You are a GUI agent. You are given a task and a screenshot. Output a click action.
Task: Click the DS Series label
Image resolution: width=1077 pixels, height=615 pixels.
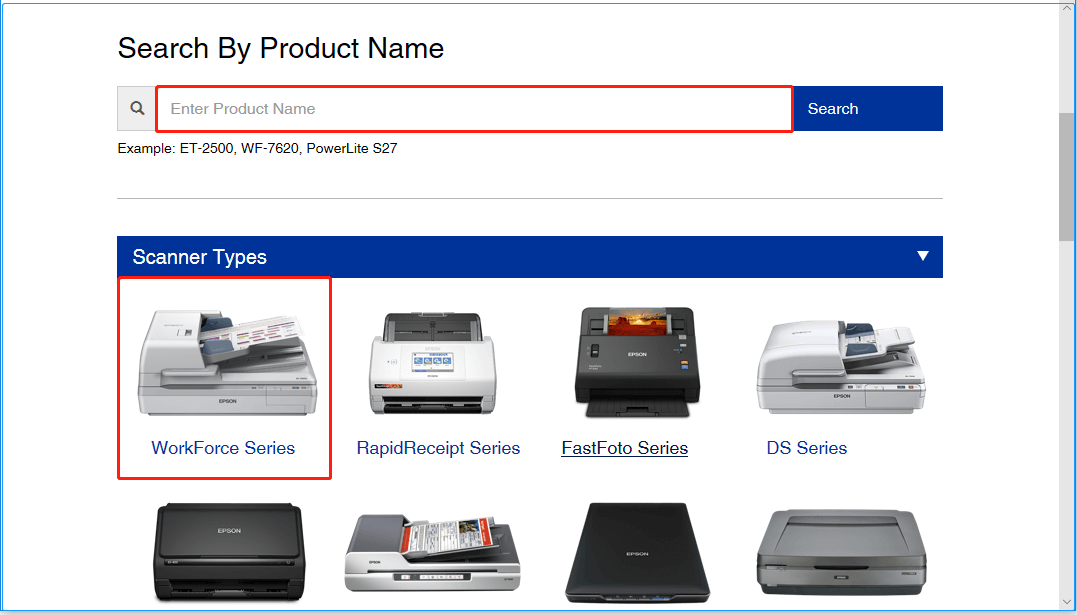pyautogui.click(x=806, y=448)
